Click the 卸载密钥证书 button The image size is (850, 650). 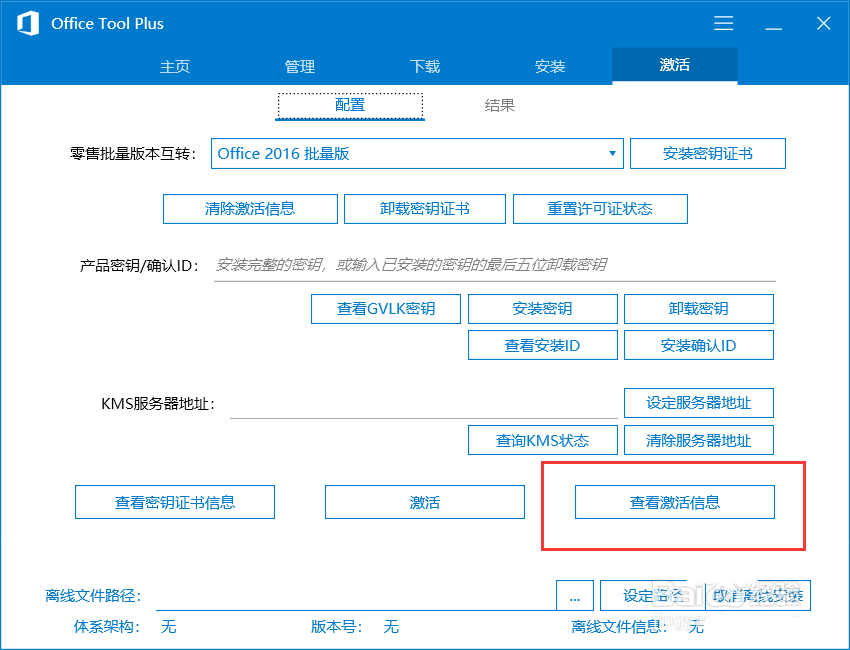(x=424, y=209)
